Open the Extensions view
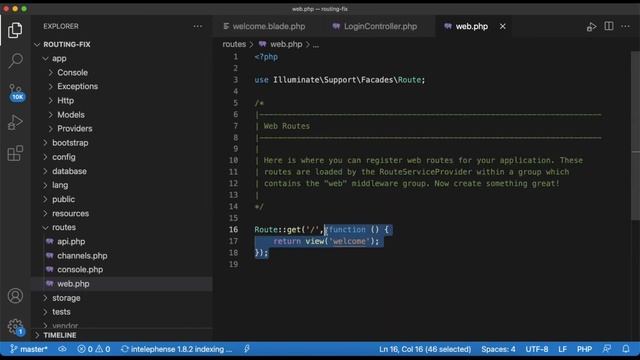This screenshot has width=640, height=360. [x=15, y=153]
